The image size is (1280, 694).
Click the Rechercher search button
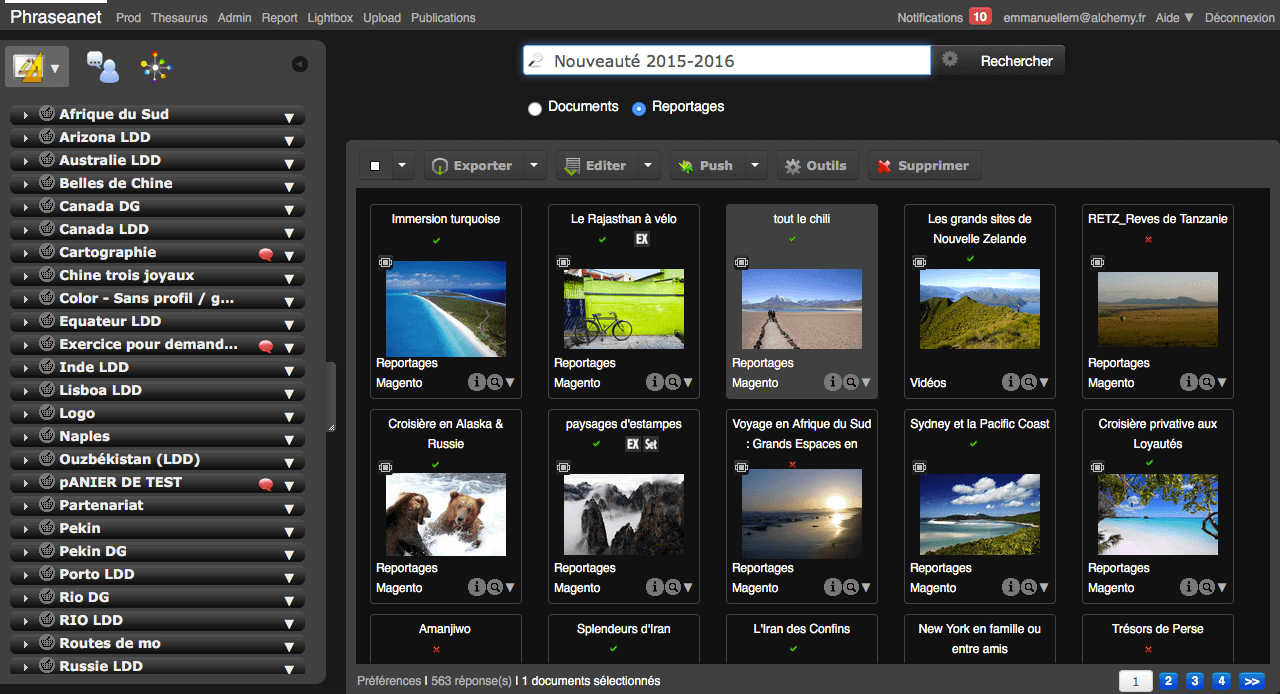pyautogui.click(x=1016, y=61)
